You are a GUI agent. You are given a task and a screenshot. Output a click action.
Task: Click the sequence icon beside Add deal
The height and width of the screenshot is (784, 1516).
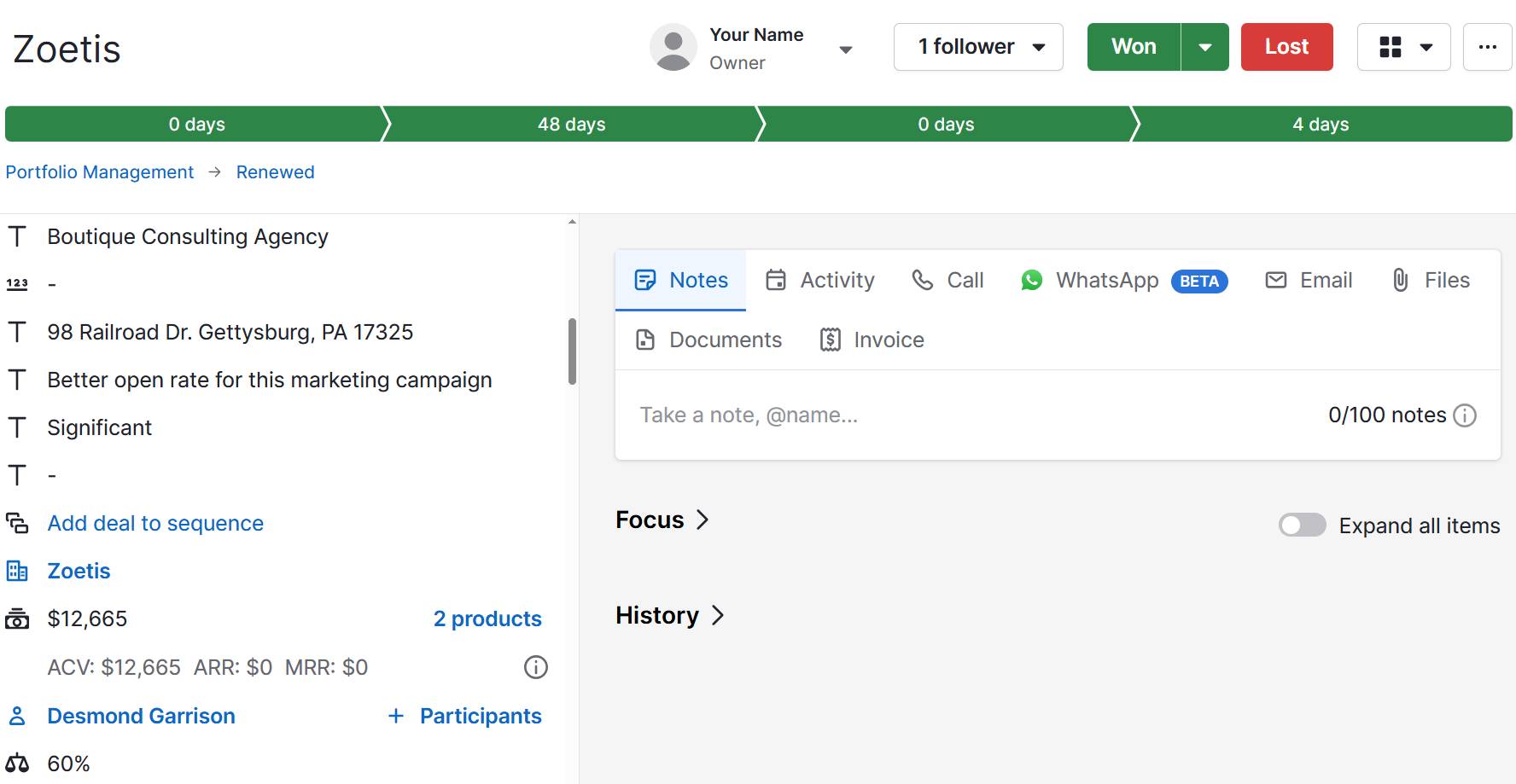pyautogui.click(x=17, y=523)
